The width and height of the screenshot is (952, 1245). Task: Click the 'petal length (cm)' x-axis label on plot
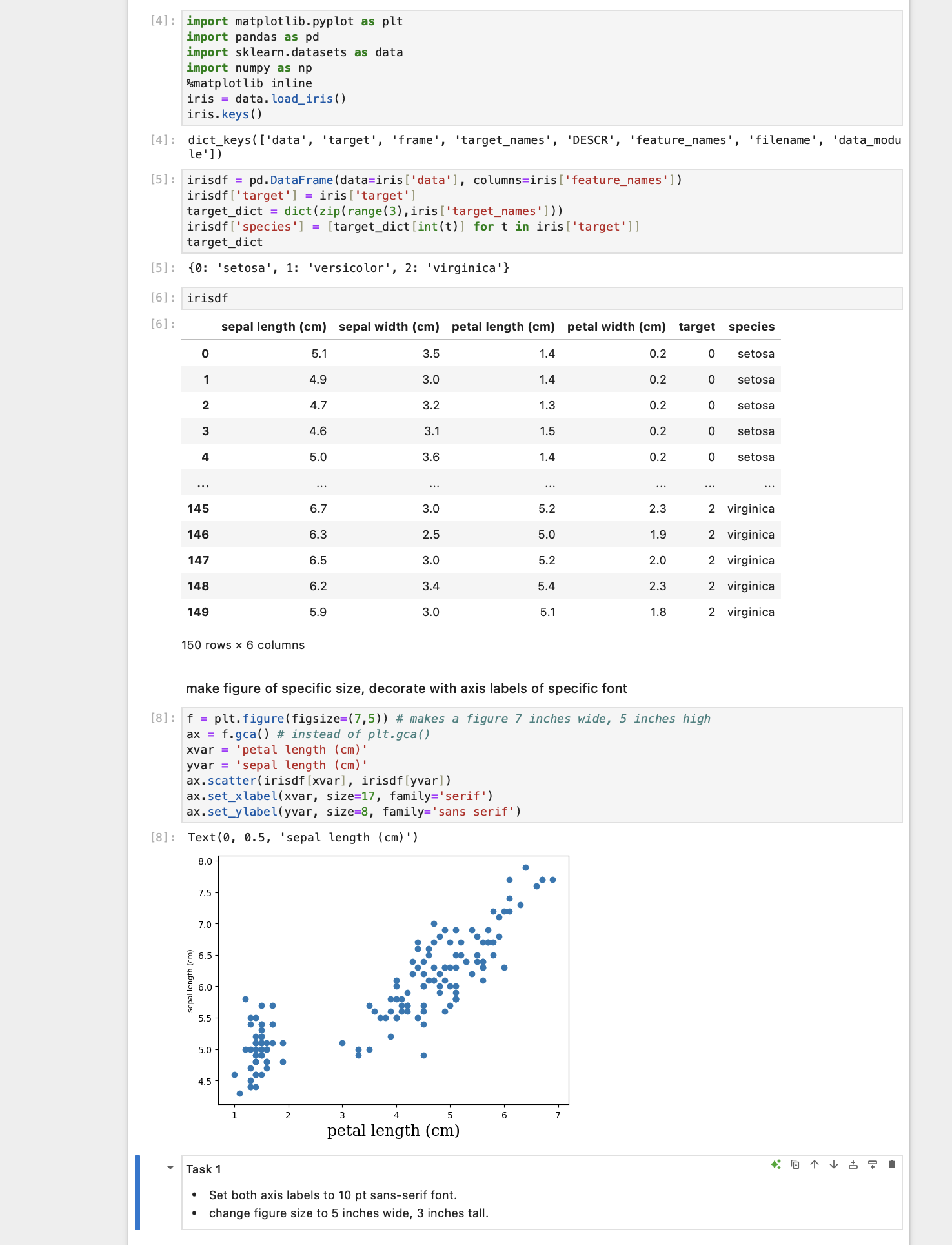pos(393,1131)
